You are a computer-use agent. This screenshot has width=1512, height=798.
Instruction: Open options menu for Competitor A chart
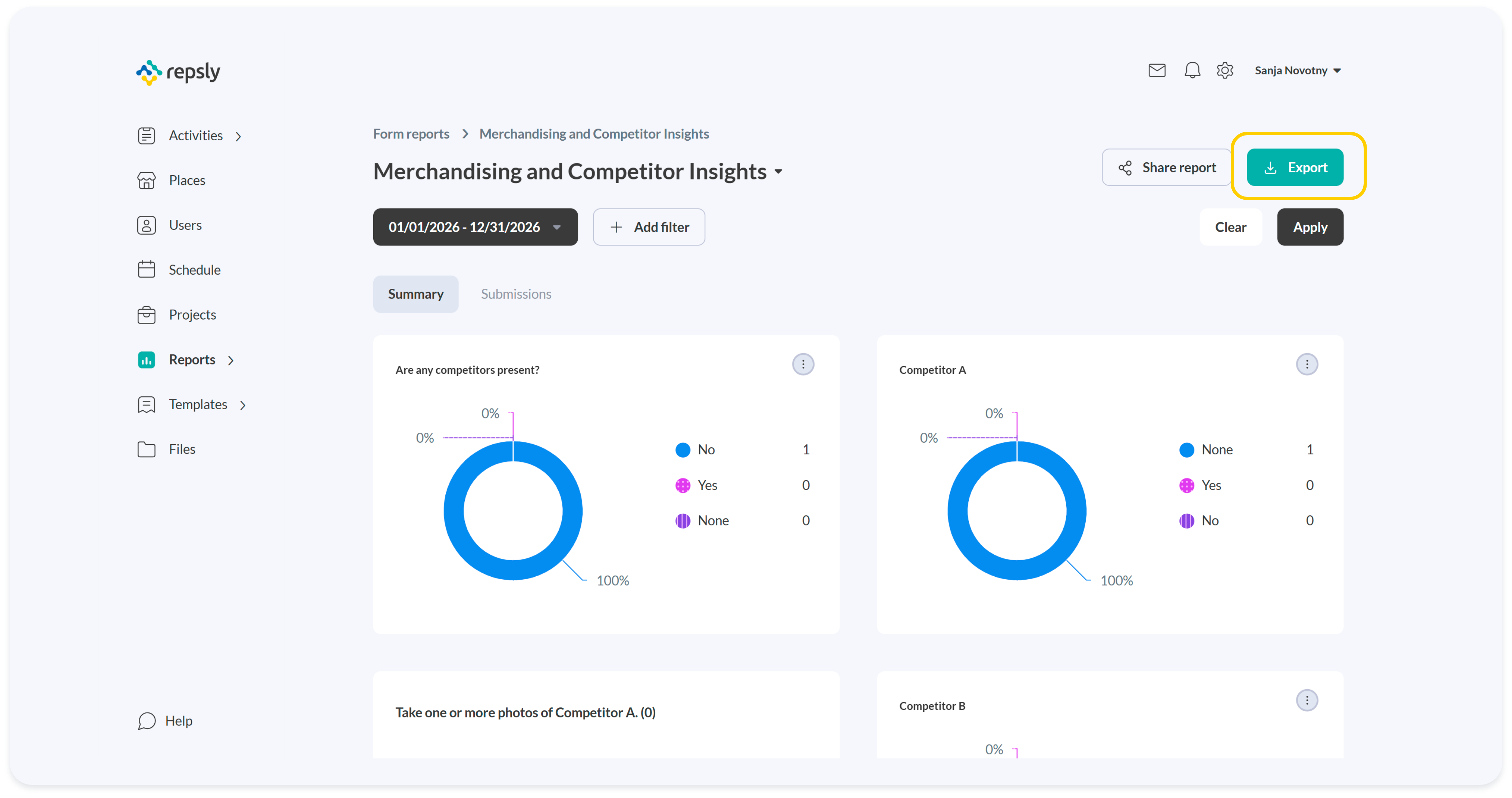(1307, 364)
